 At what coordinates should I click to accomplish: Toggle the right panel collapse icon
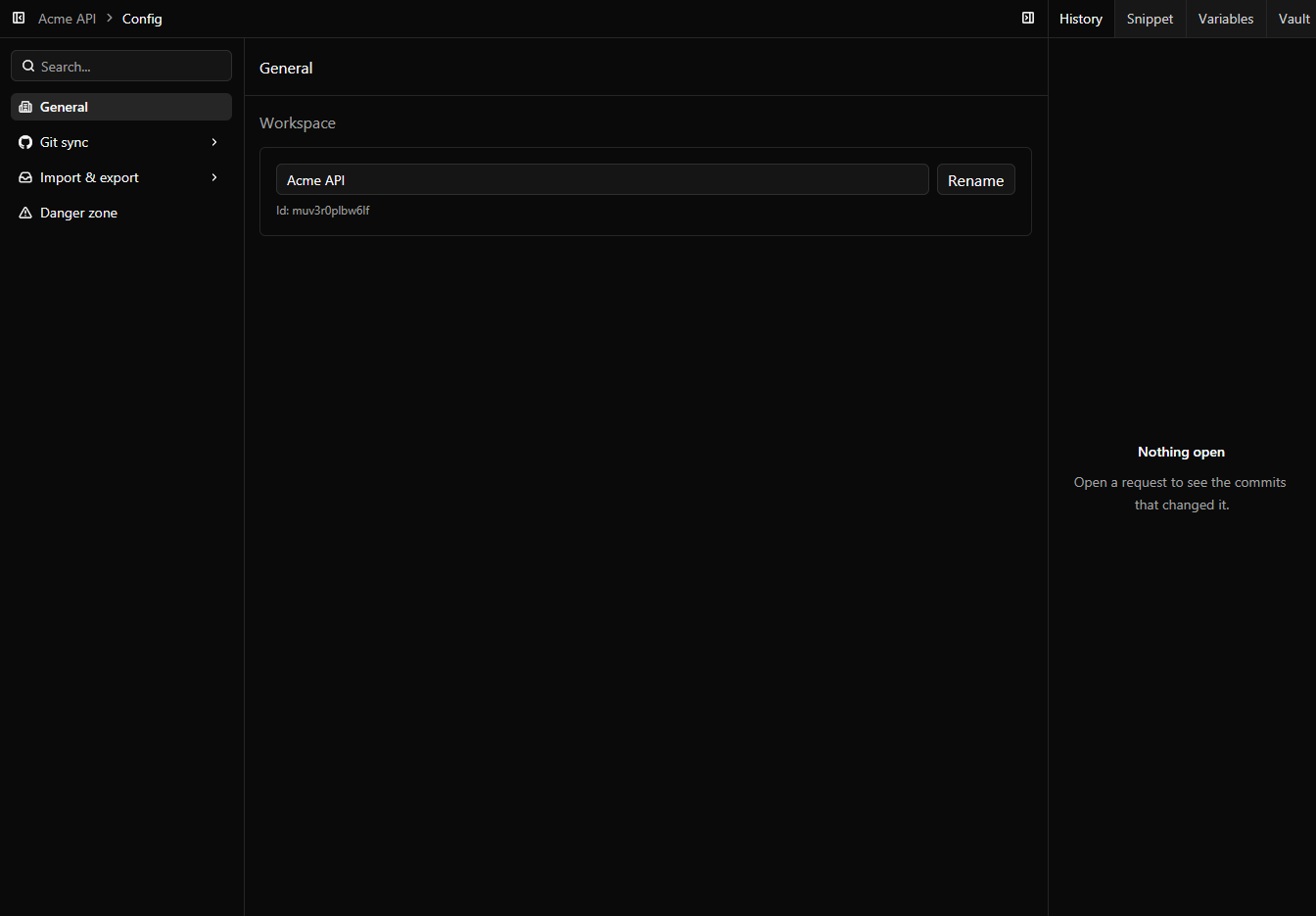[x=1028, y=19]
